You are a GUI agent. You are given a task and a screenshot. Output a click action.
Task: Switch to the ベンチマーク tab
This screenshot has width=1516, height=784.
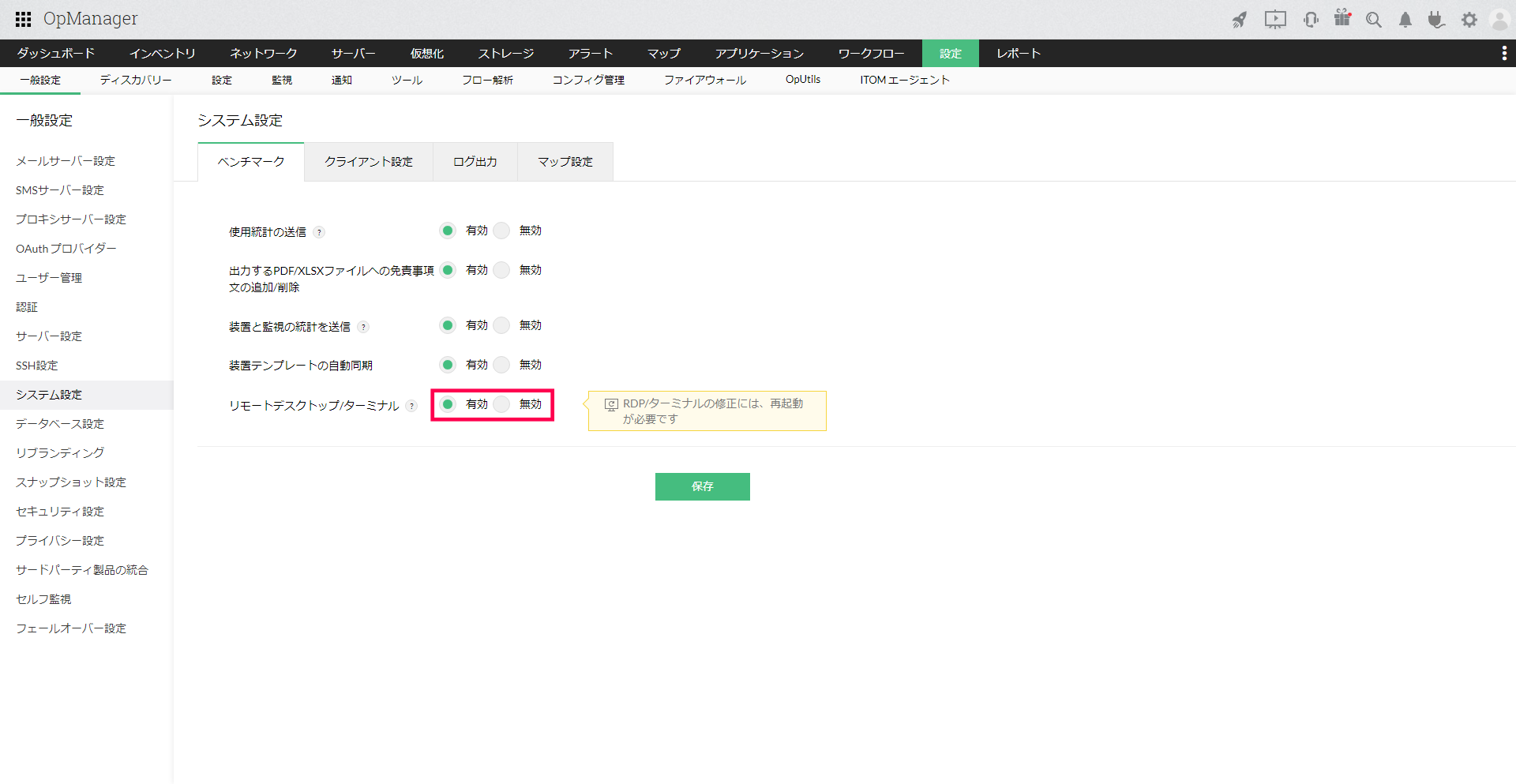[251, 162]
